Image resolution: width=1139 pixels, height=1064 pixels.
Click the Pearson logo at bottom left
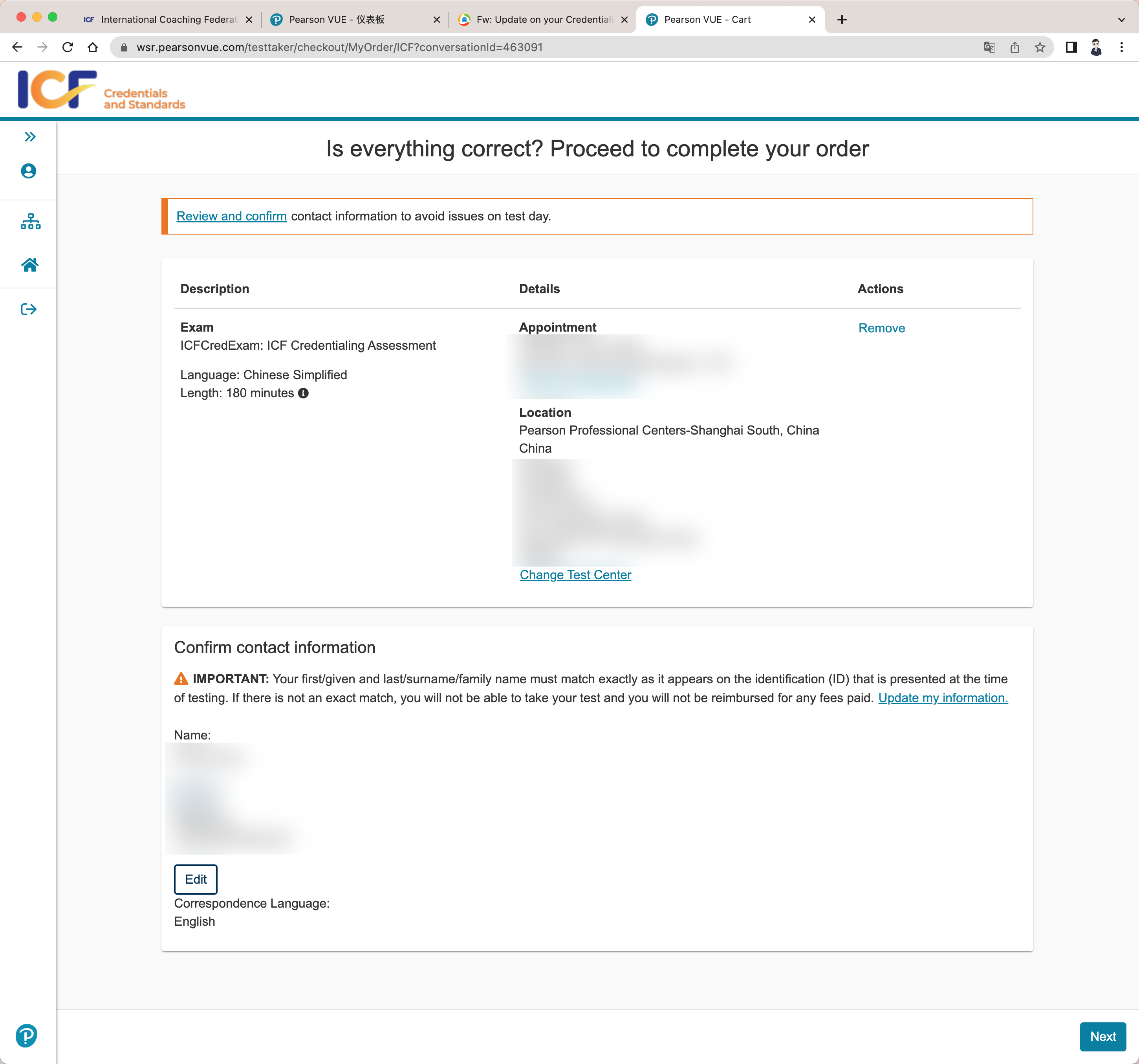click(x=26, y=1035)
